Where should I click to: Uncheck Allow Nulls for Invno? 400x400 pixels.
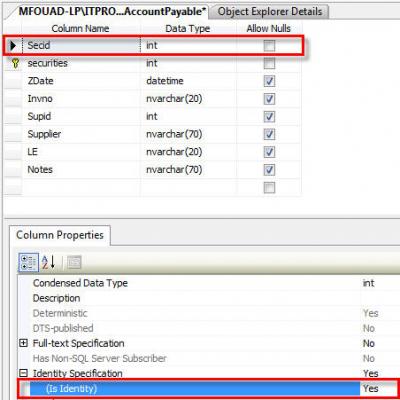[269, 99]
